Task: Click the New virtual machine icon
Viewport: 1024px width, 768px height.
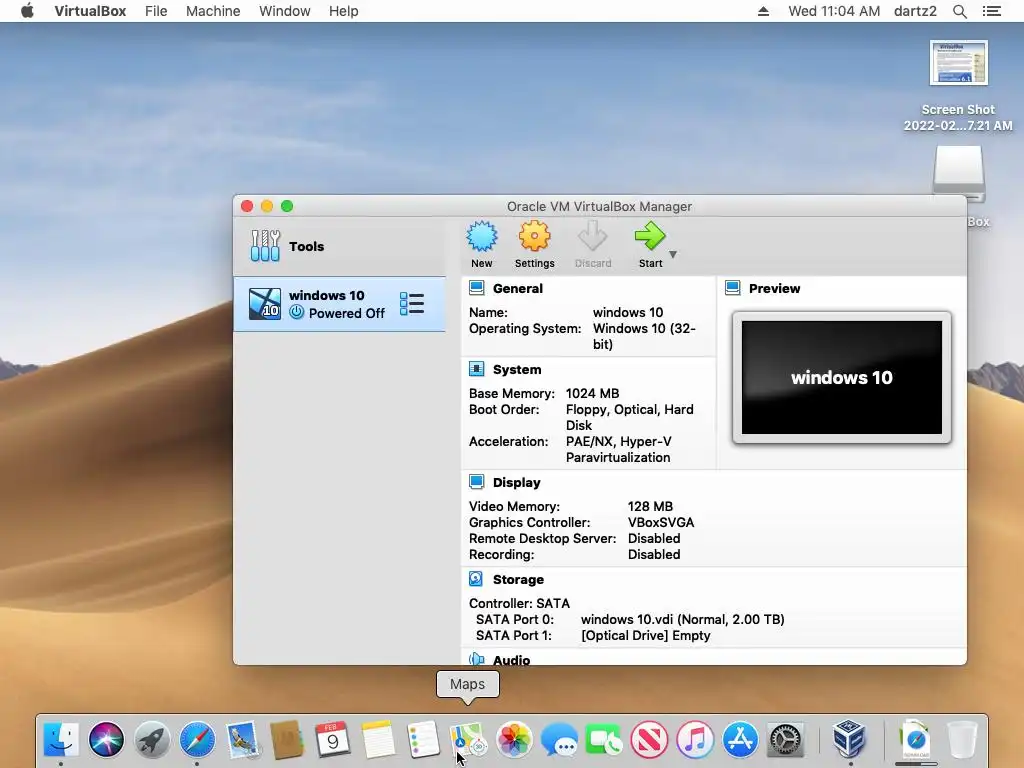Action: pos(482,236)
